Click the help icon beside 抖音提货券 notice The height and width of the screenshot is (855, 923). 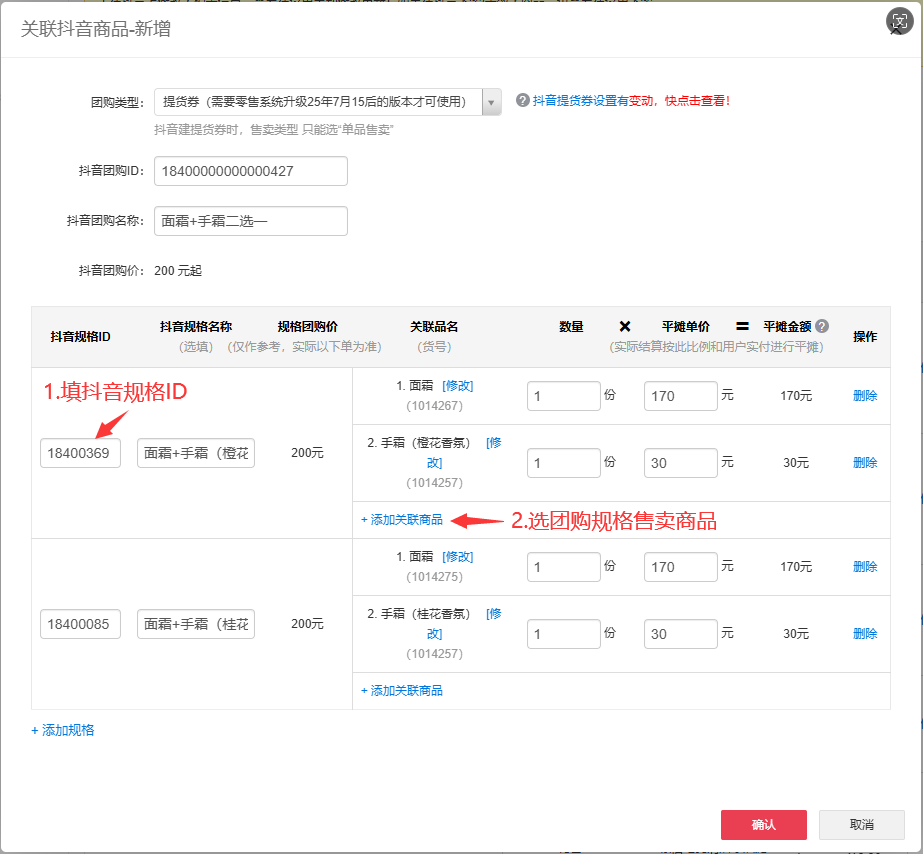(x=522, y=101)
